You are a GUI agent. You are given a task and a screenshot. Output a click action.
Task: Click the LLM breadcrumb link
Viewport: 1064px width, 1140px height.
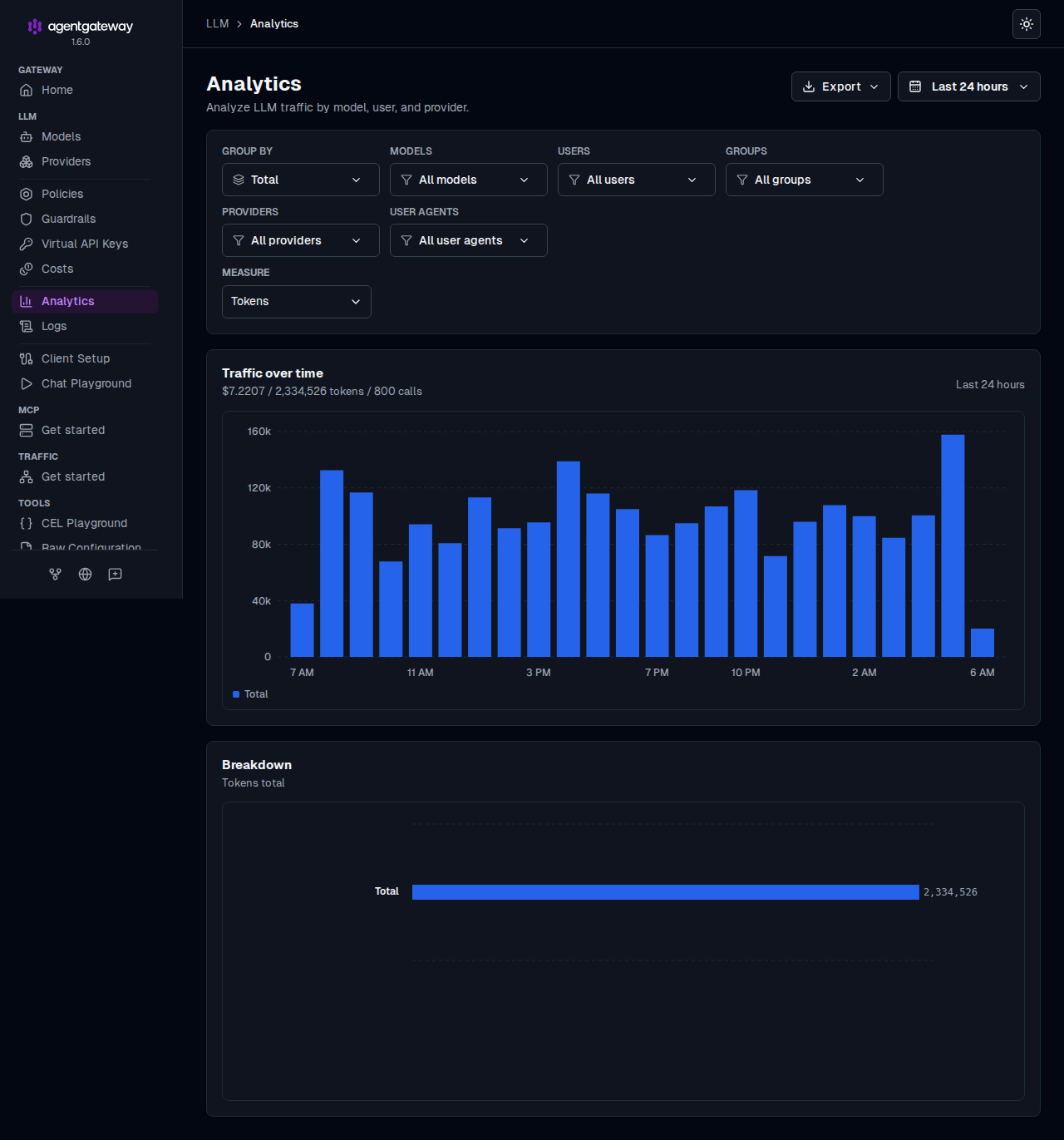tap(218, 23)
